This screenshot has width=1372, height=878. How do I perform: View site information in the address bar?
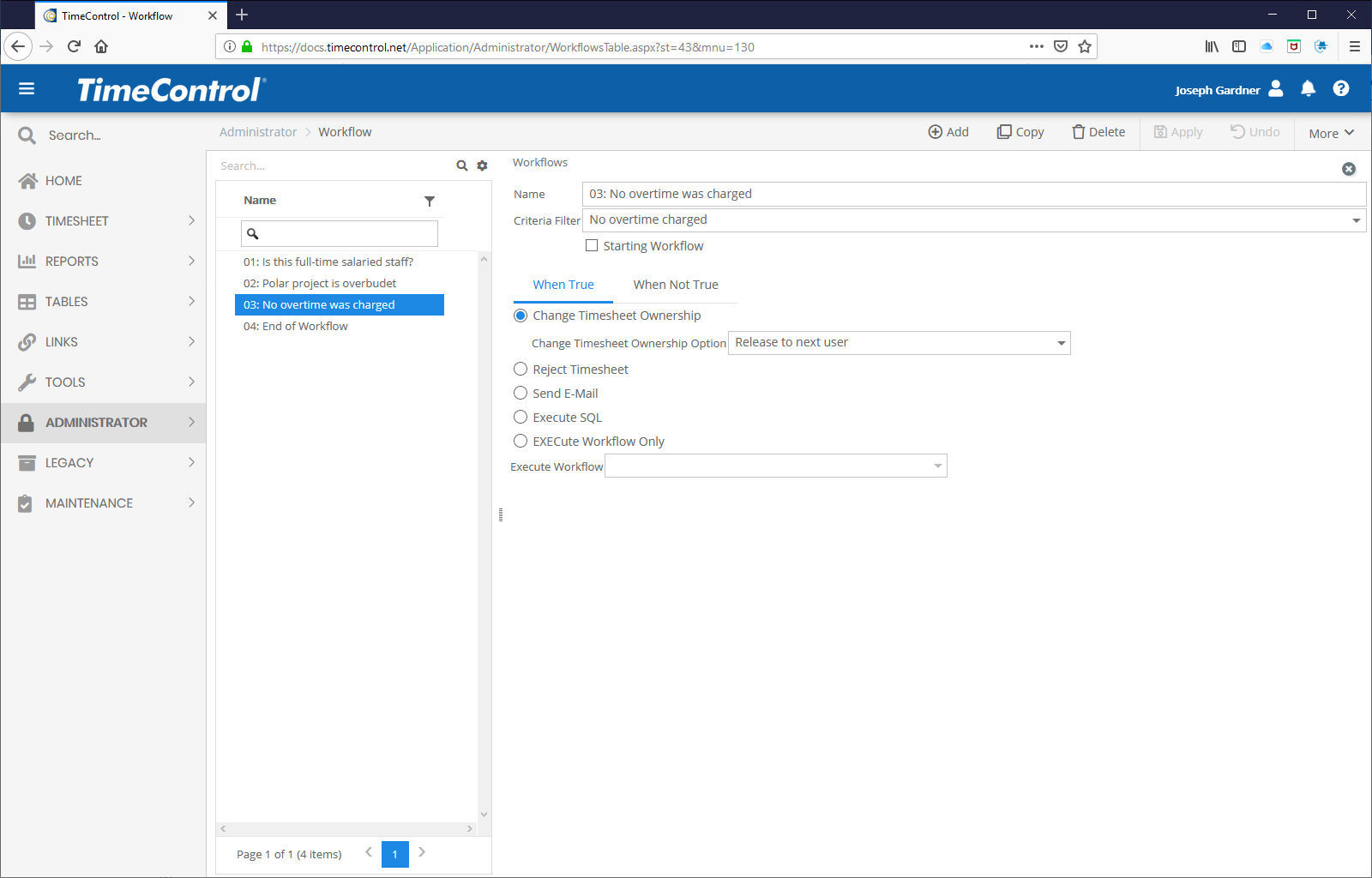coord(229,46)
